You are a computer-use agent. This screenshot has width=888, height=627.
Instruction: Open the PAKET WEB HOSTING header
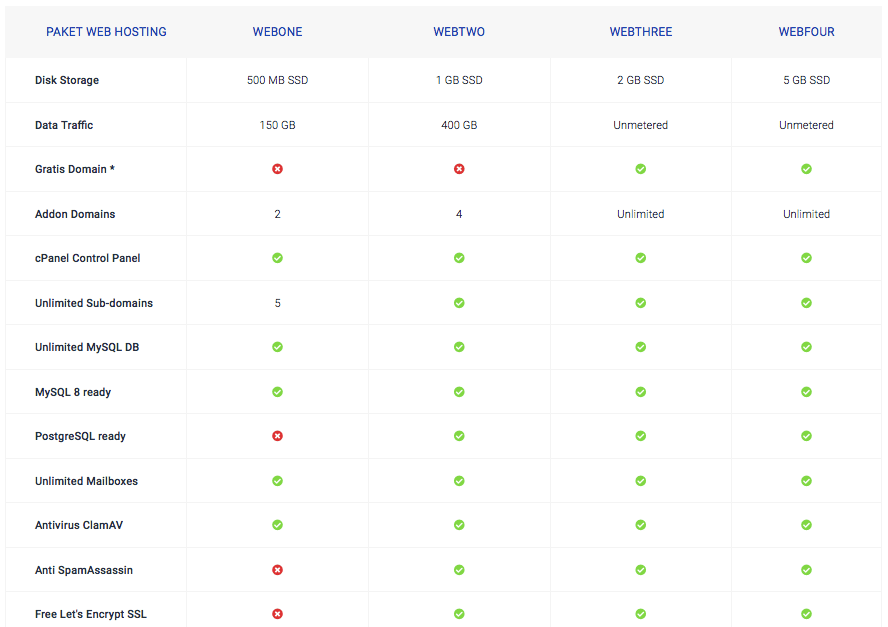[x=106, y=31]
